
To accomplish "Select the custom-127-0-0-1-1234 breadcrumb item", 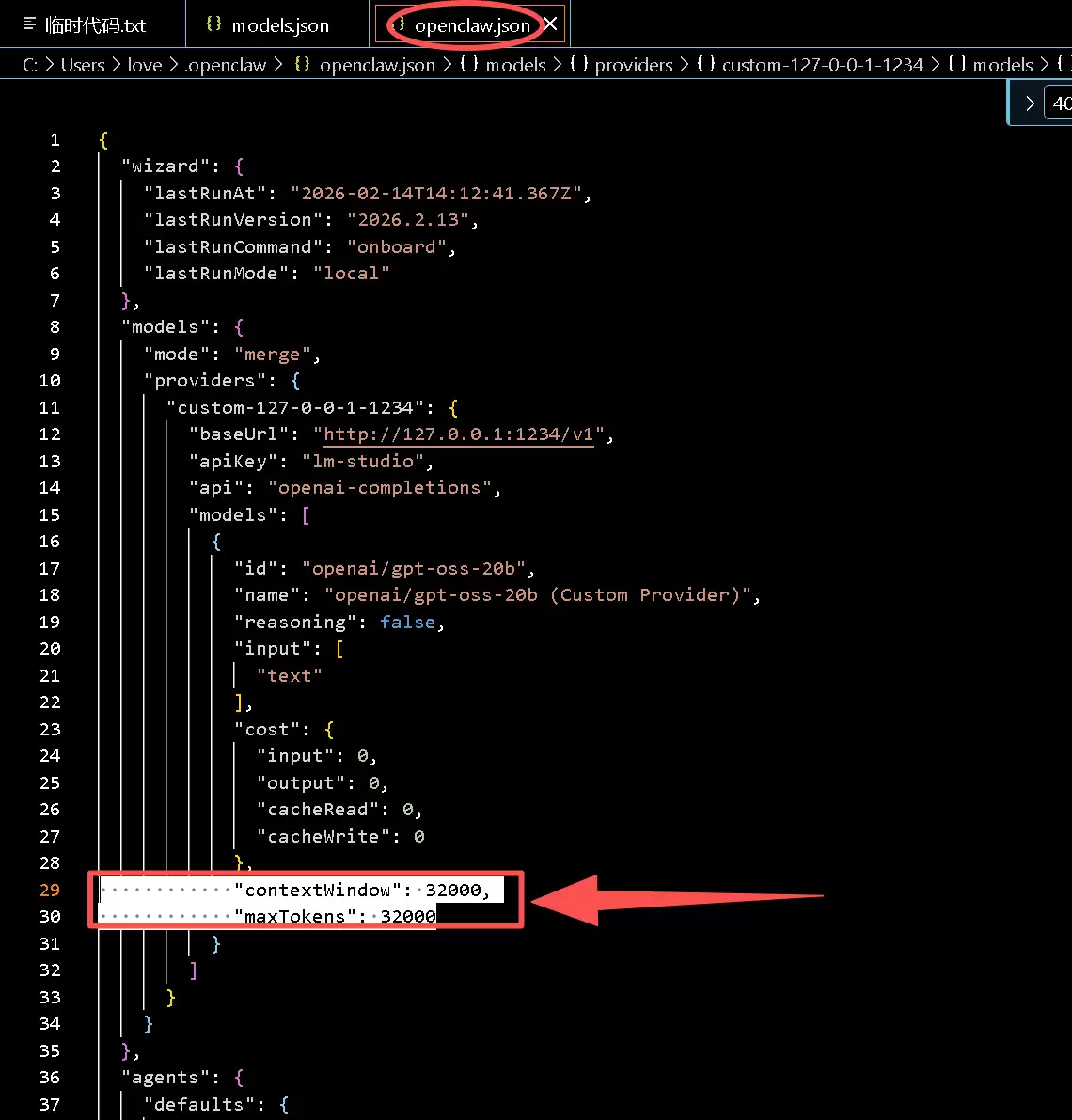I will 822,65.
